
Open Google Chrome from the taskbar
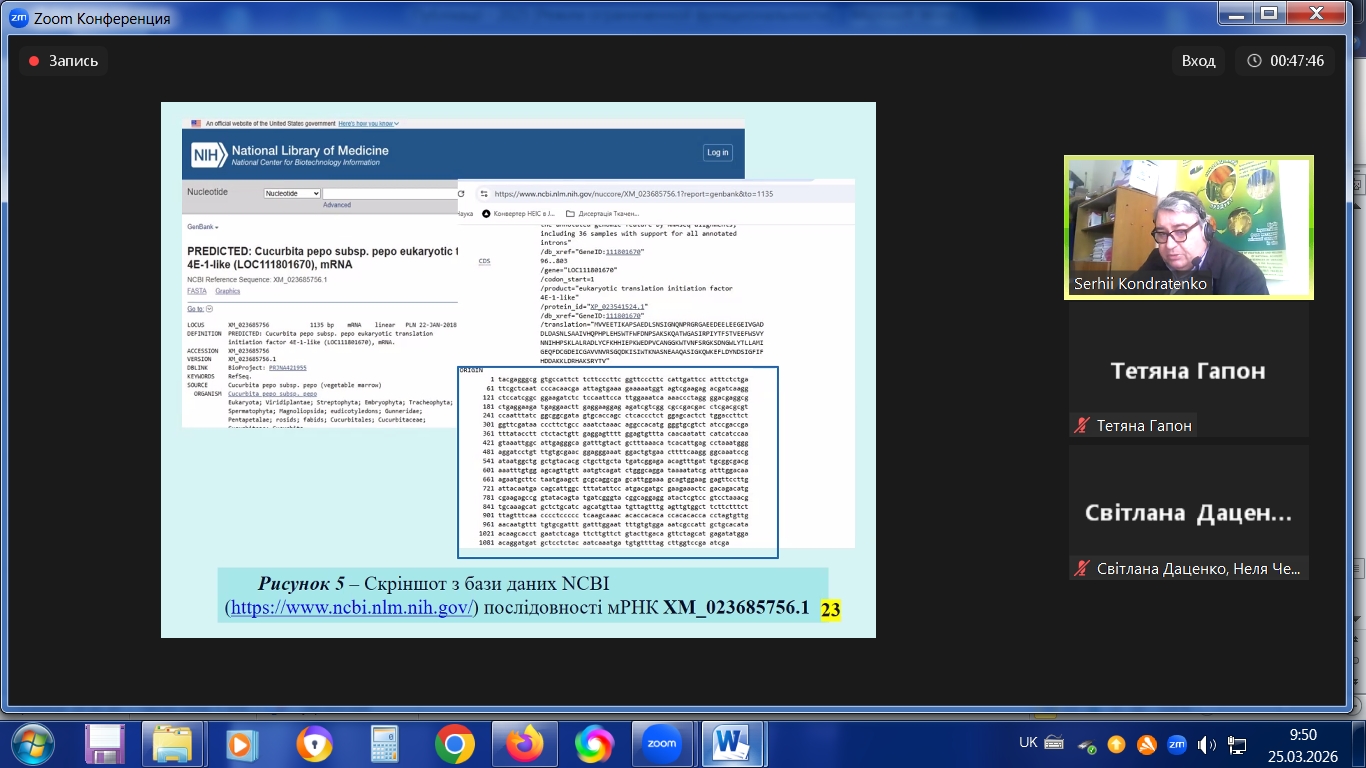[454, 744]
